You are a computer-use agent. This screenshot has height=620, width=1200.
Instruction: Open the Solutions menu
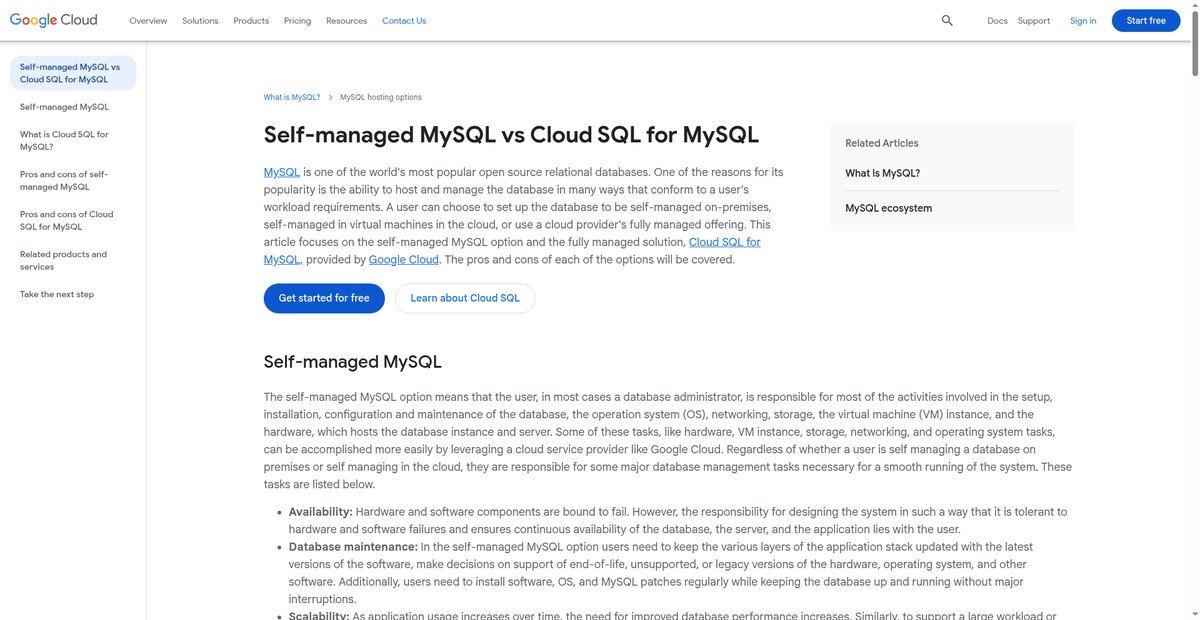pos(200,20)
